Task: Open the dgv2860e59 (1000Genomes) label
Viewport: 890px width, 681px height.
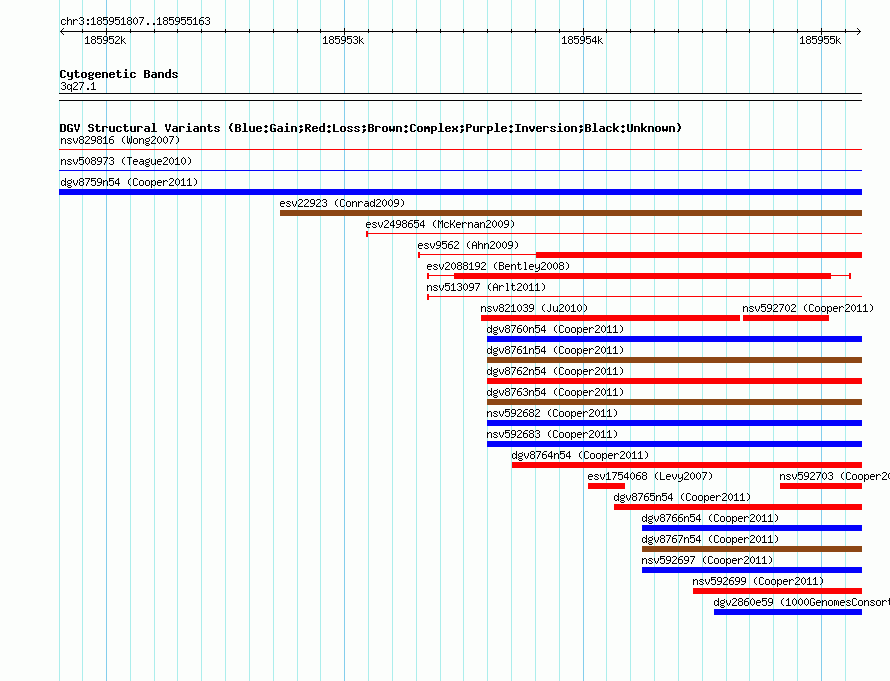Action: point(801,602)
